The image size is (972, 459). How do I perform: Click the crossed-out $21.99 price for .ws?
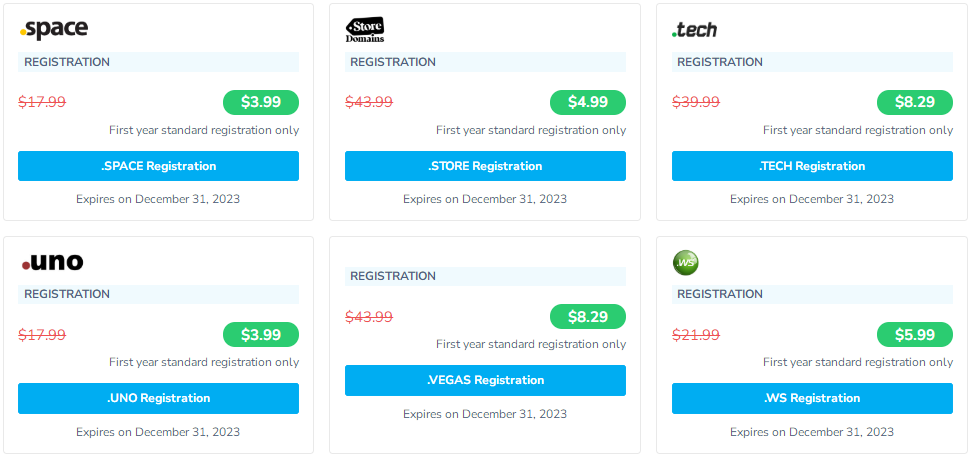tap(696, 335)
